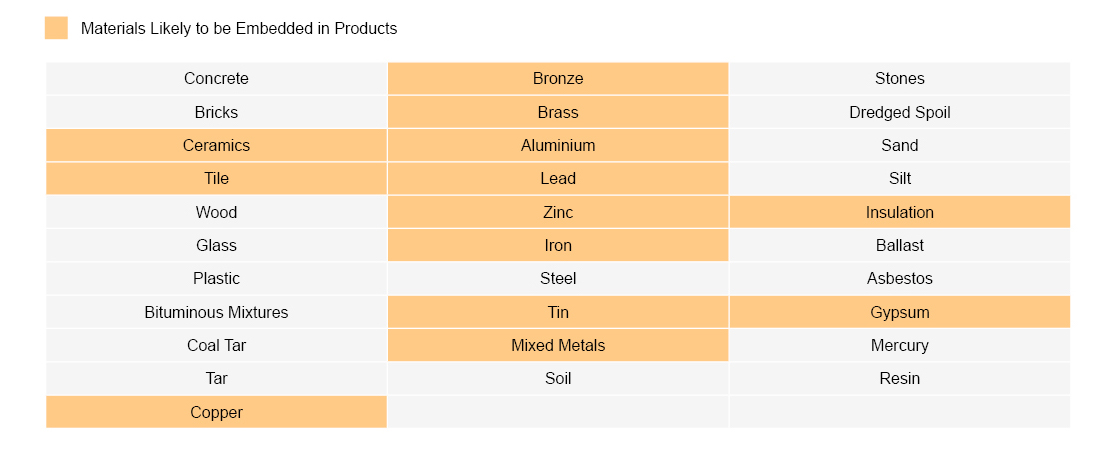Click the Insulation cell

pos(899,212)
